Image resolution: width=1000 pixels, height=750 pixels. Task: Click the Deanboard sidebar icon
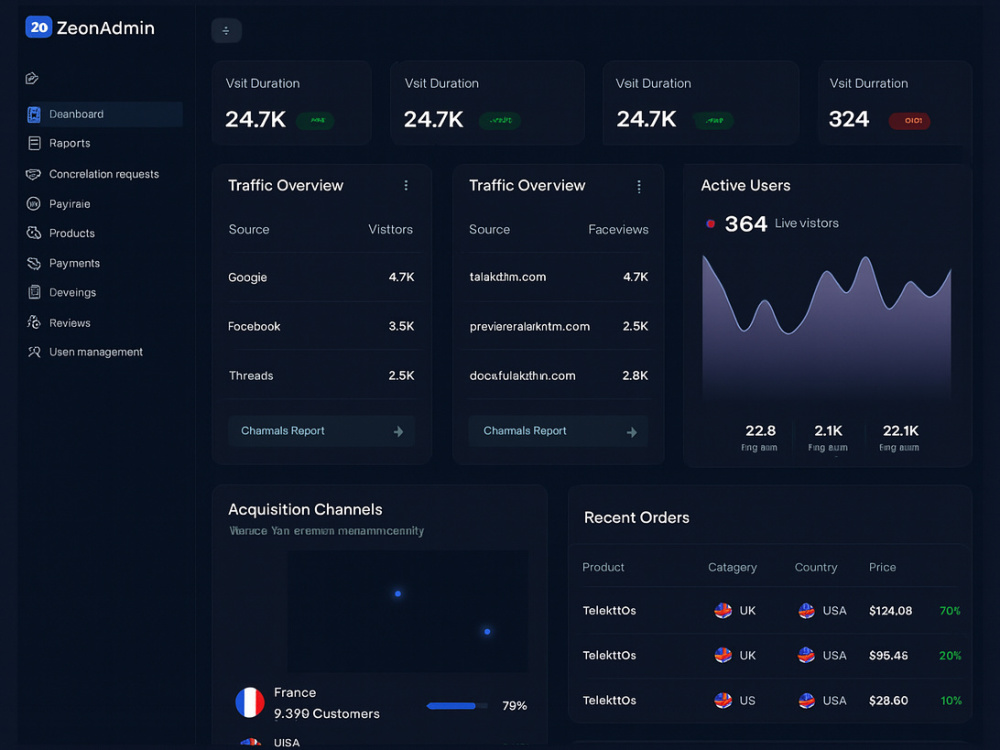pos(34,114)
